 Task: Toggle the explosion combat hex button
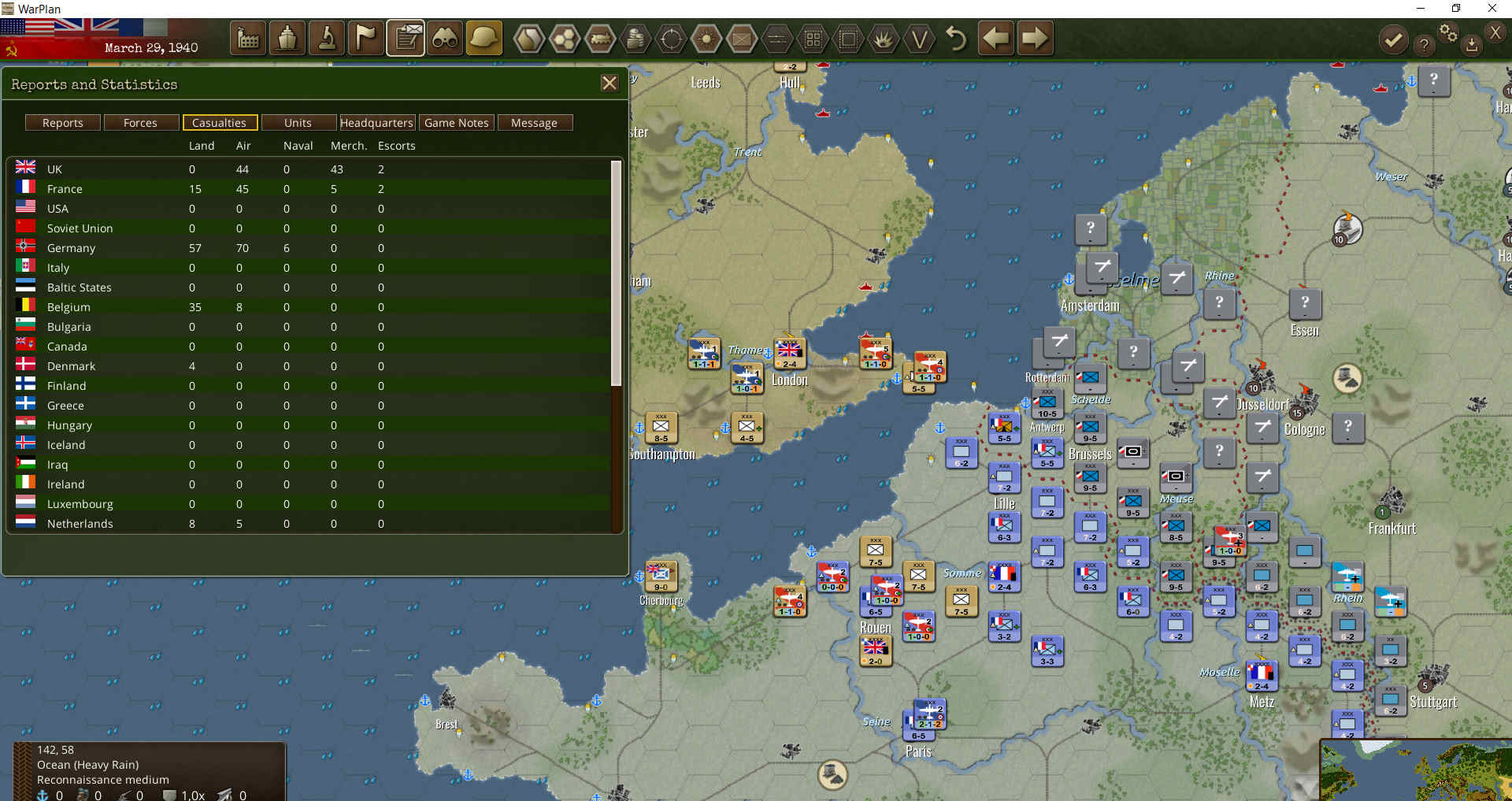[884, 39]
